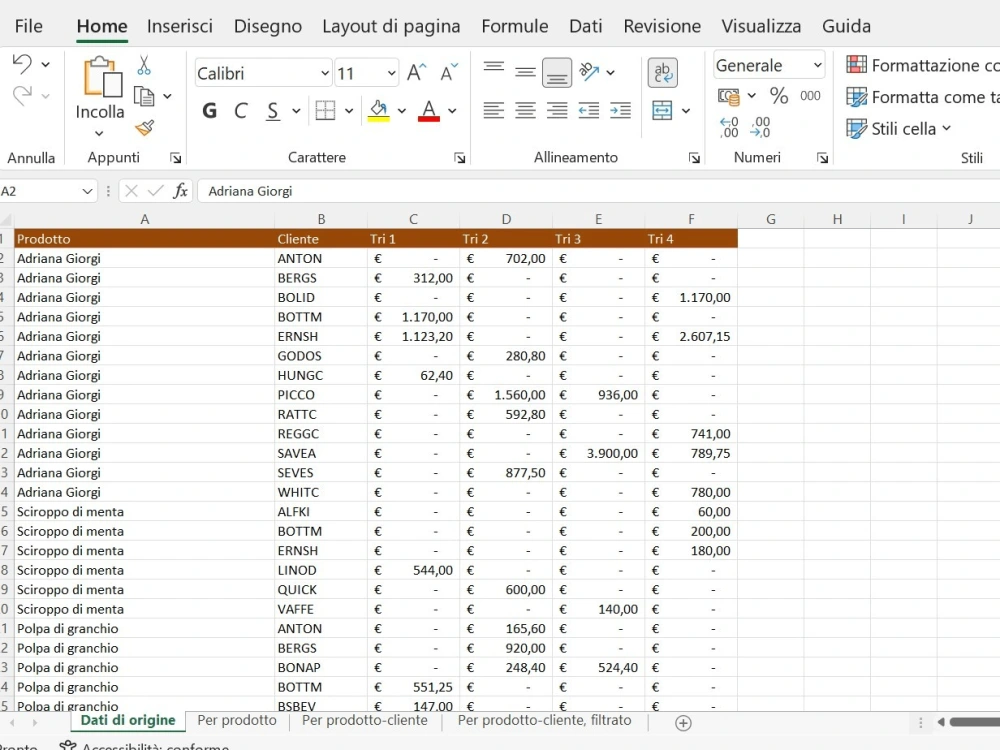Decrease font size with small A icon
Viewport: 1000px width, 750px height.
449,73
